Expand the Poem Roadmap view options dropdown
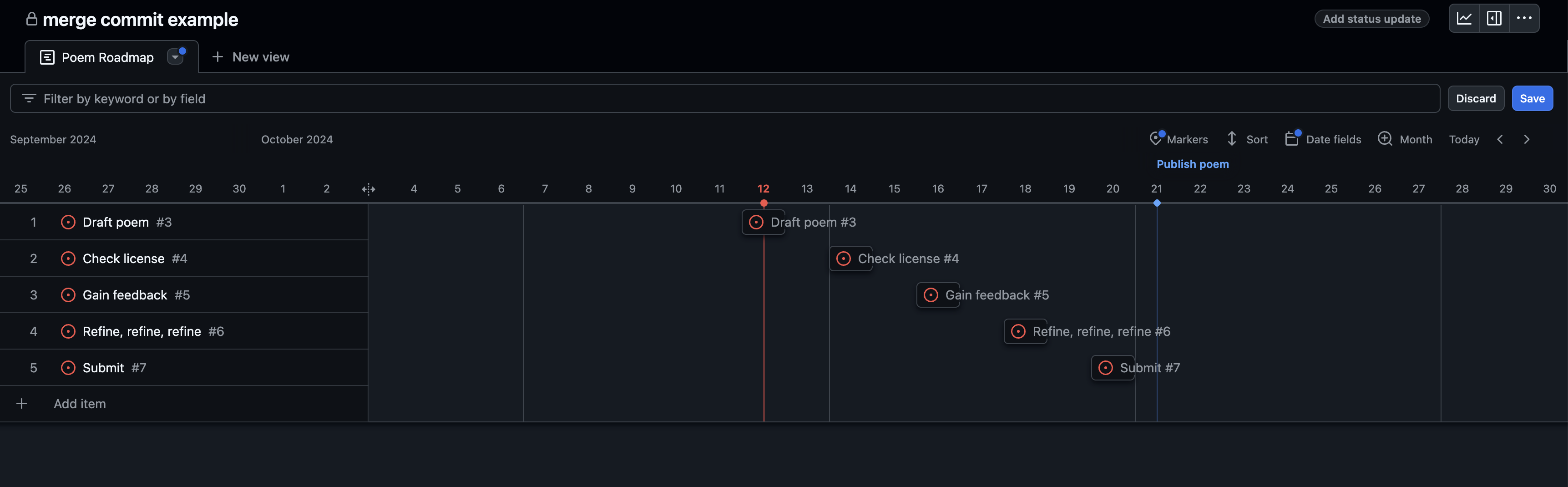Screen dimensions: 1568x487 point(175,56)
